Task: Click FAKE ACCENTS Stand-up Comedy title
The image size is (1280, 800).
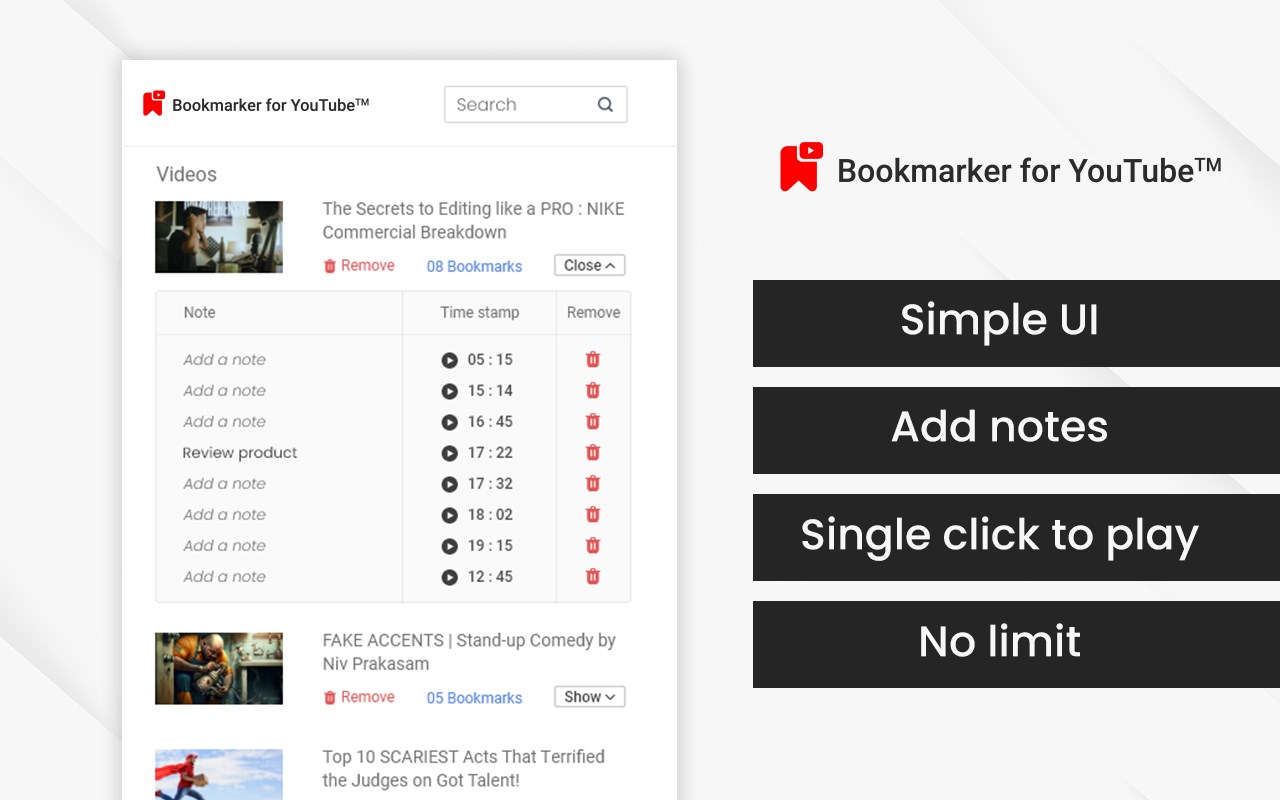Action: (x=469, y=652)
